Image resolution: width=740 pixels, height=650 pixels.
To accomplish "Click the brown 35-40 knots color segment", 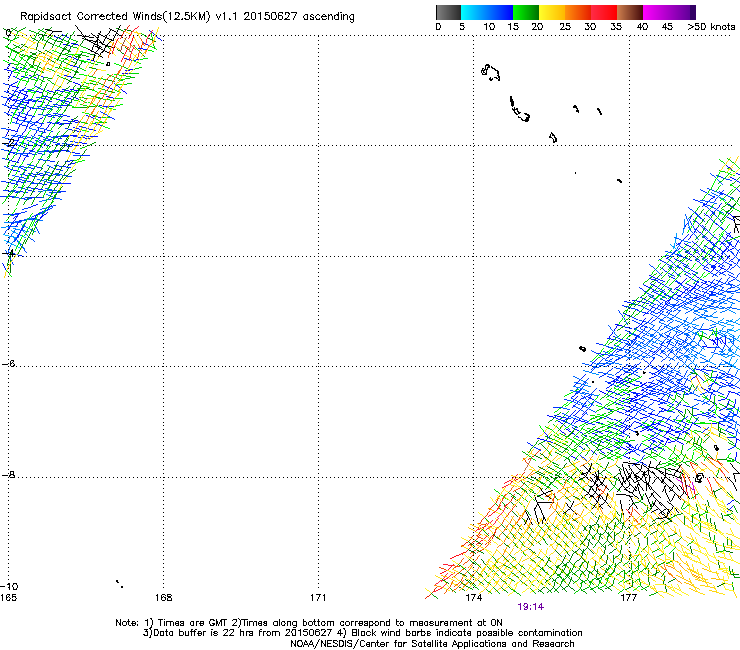I will tap(630, 12).
